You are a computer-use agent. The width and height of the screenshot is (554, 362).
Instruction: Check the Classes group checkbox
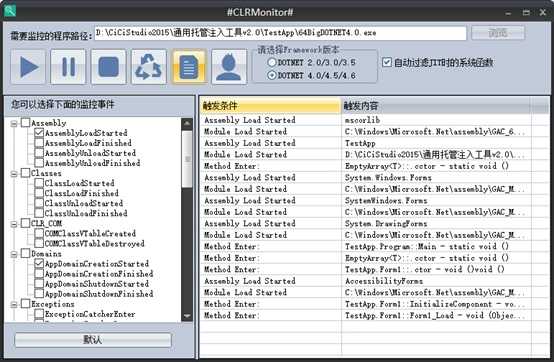click(x=25, y=173)
